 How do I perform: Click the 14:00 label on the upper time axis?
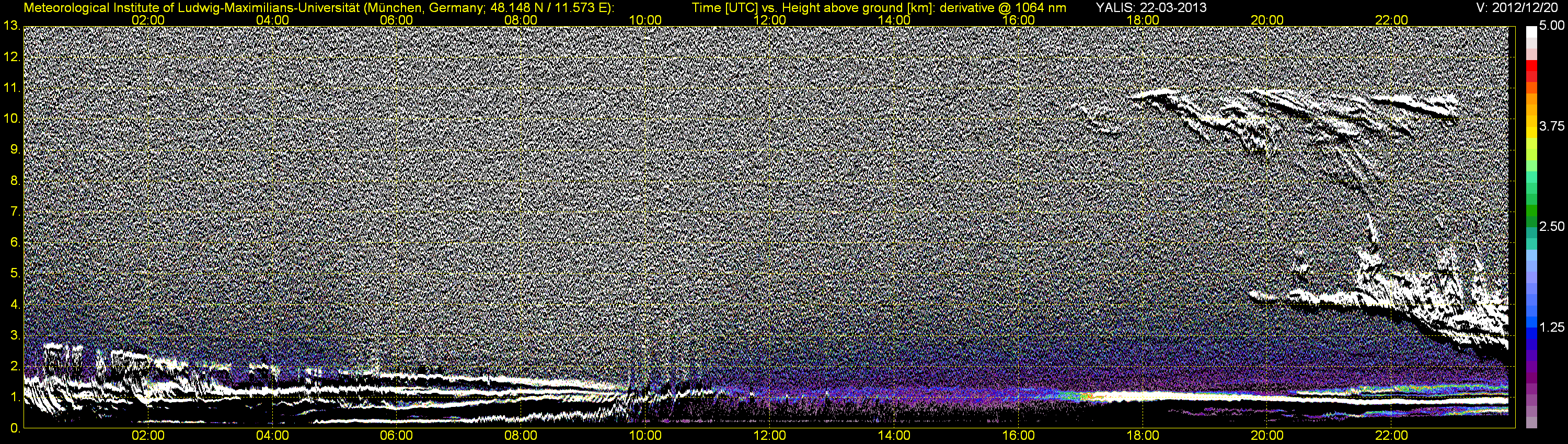tap(894, 20)
